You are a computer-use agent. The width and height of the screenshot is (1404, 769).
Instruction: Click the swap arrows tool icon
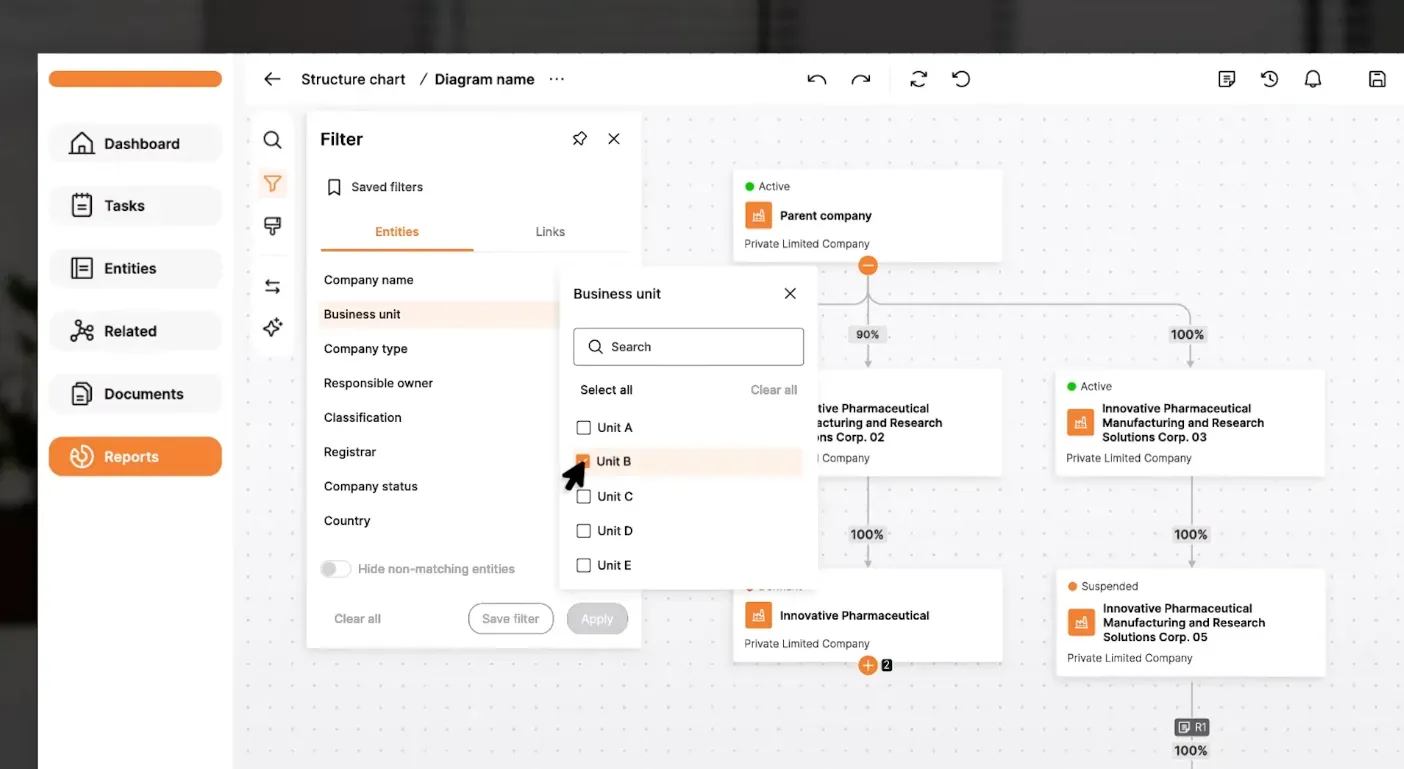click(x=272, y=287)
